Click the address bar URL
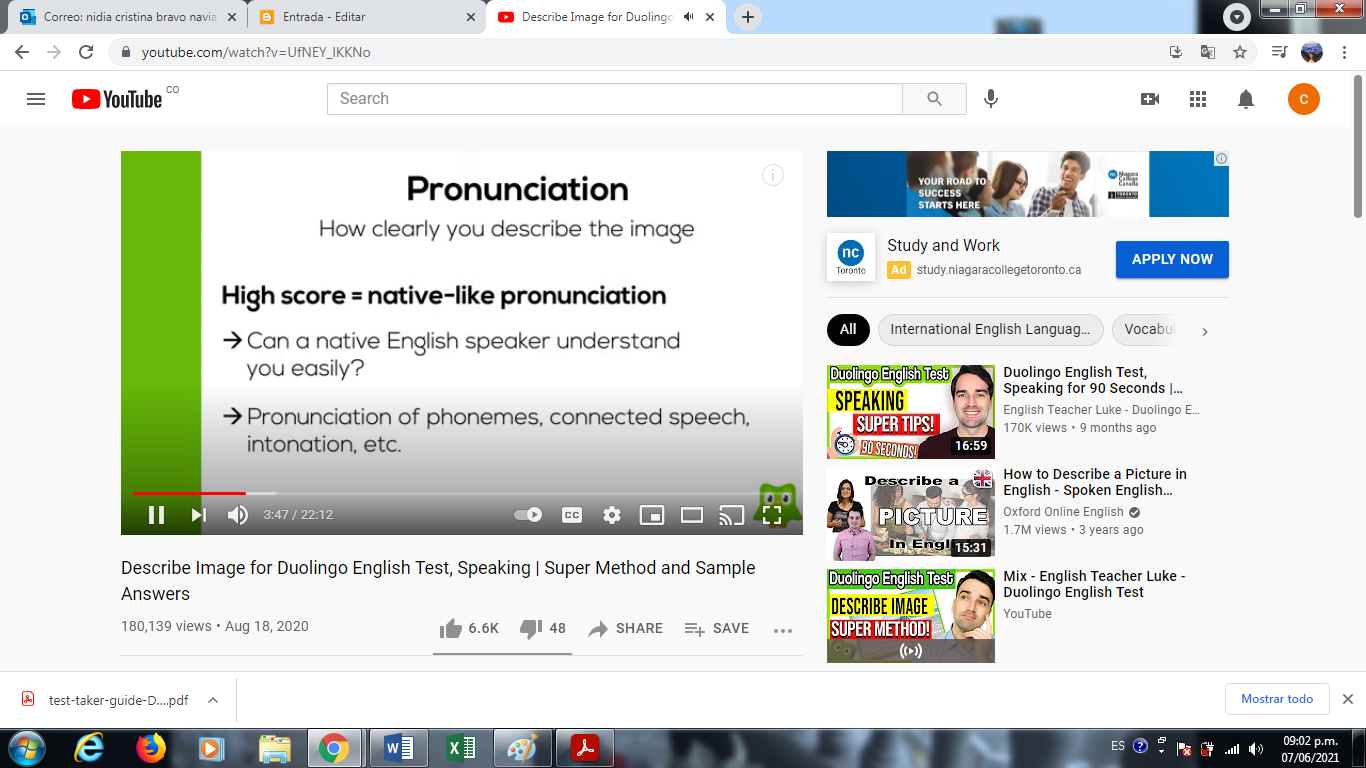 (x=256, y=52)
